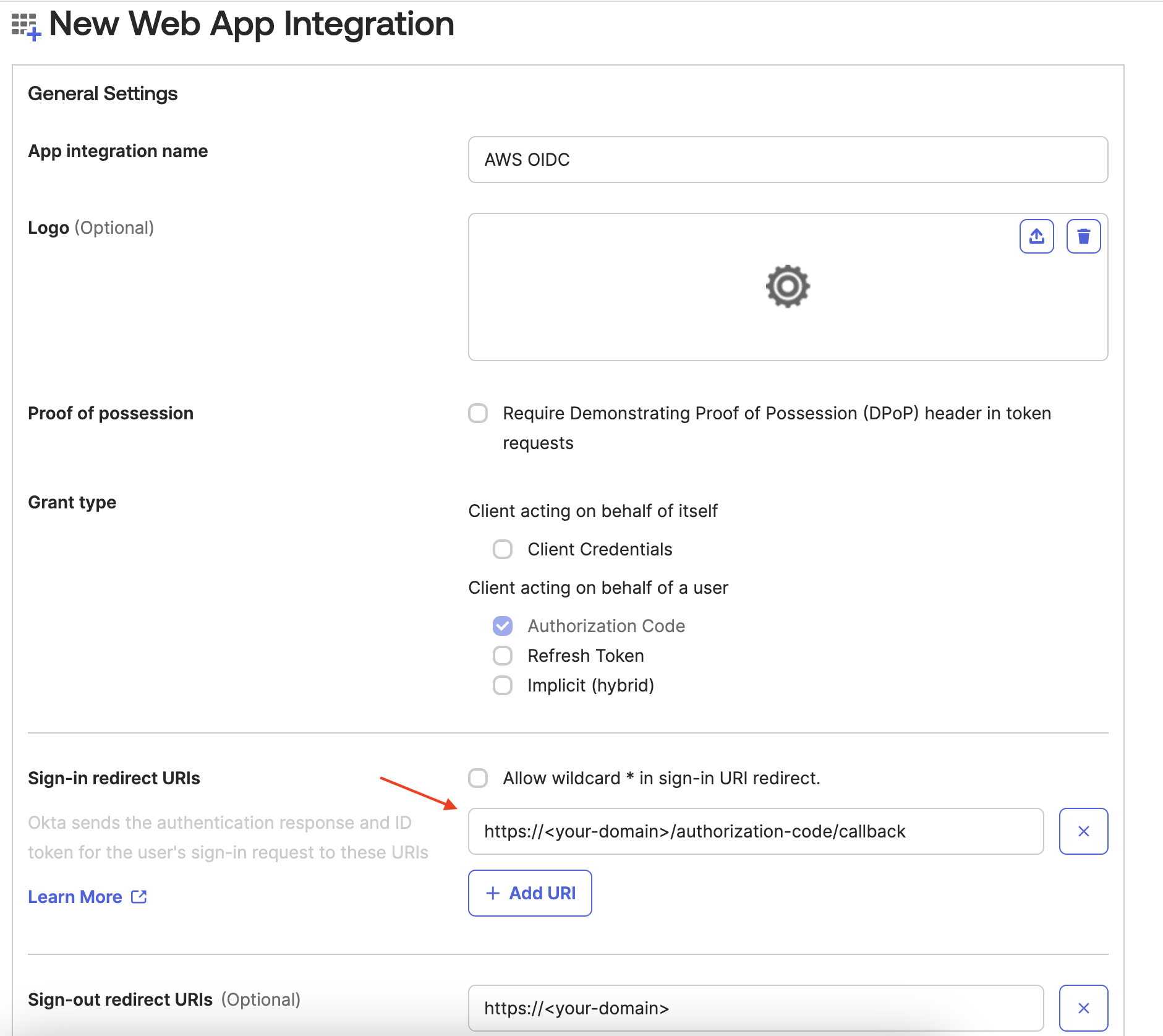Viewport: 1163px width, 1036px height.
Task: Open the Learn More link
Action: pyautogui.click(x=76, y=896)
